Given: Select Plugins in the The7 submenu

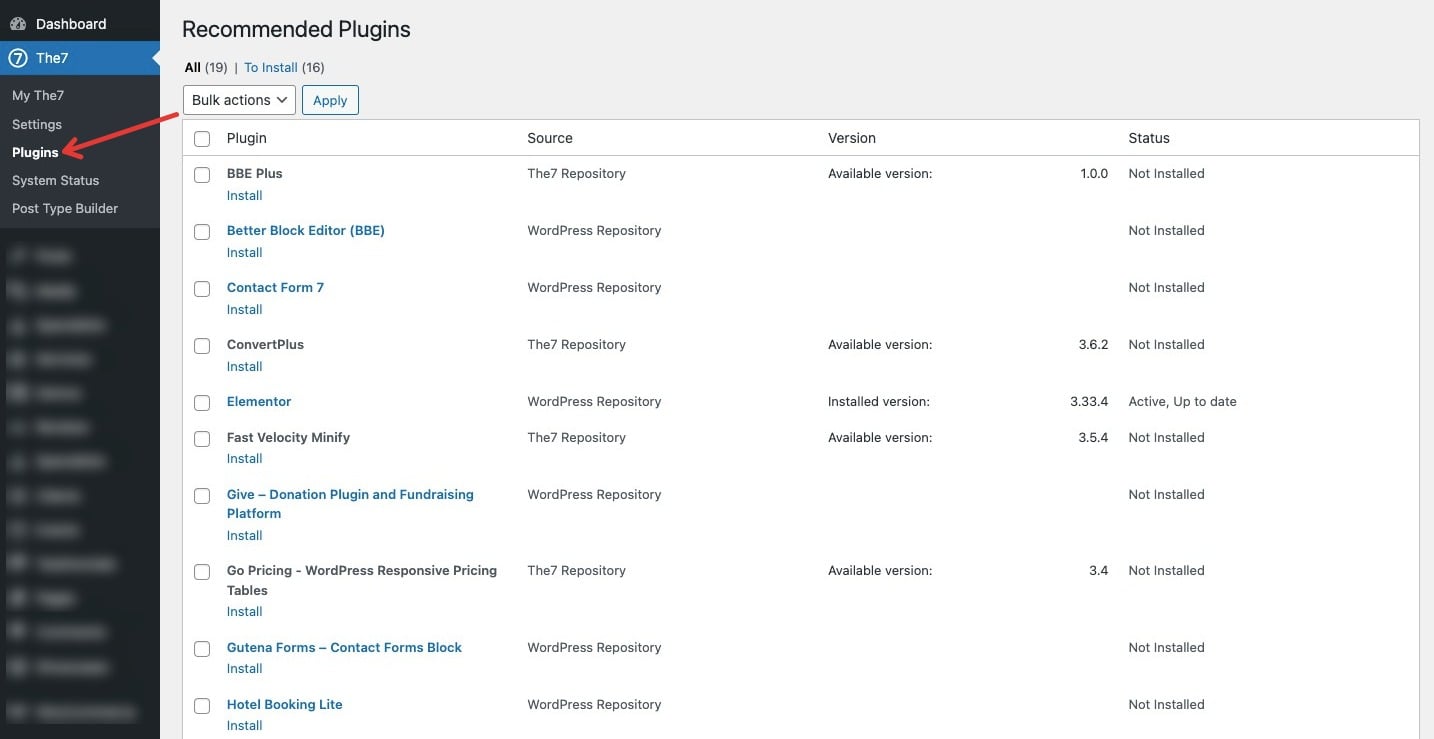Looking at the screenshot, I should point(35,153).
